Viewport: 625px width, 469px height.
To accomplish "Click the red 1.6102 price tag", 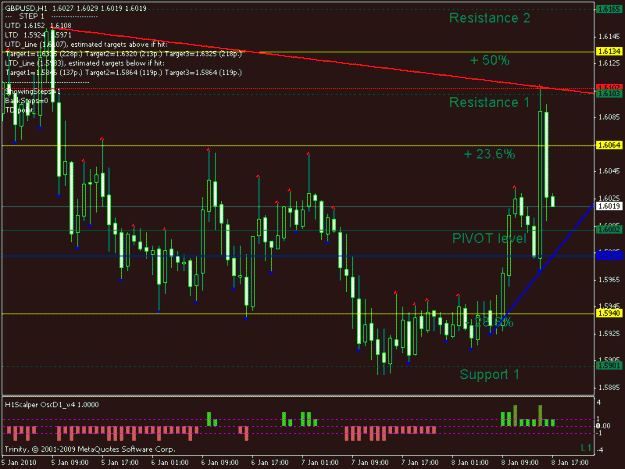I will pos(609,87).
